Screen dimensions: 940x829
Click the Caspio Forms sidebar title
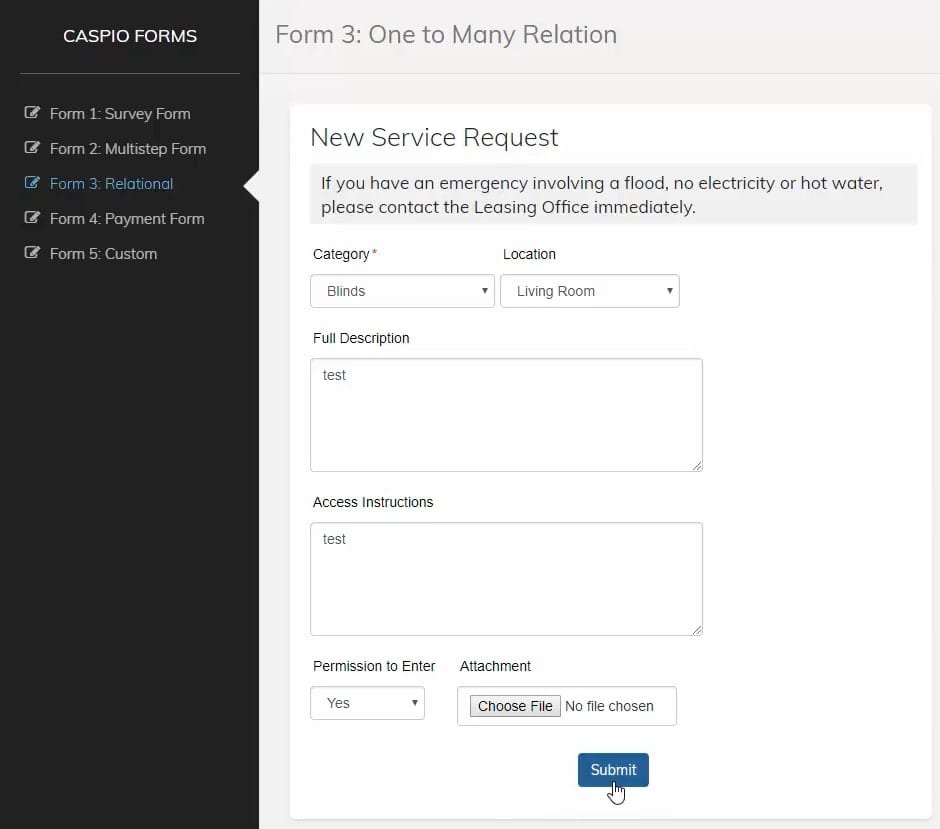tap(130, 36)
